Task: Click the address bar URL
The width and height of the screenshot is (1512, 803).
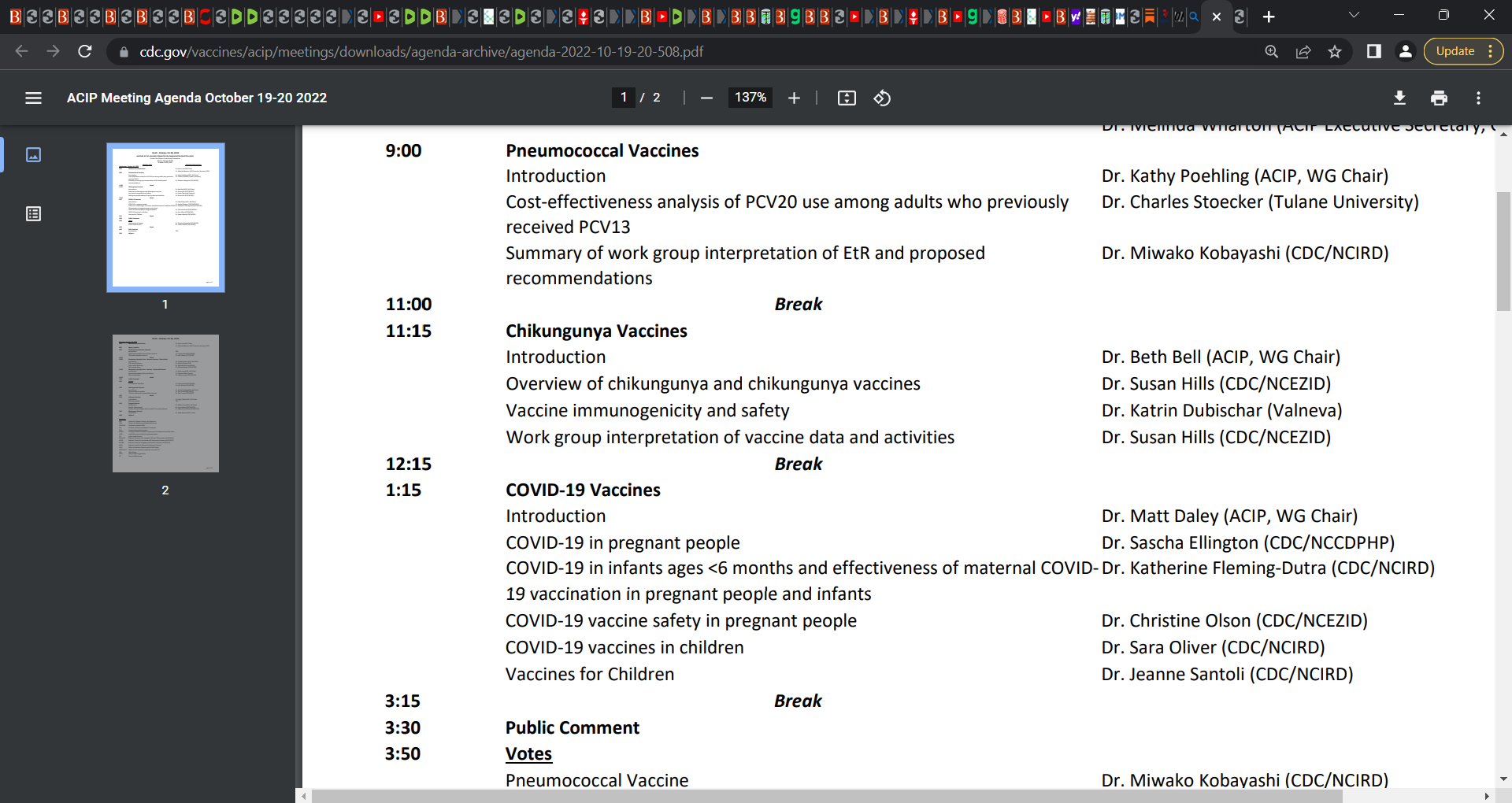Action: 421,52
